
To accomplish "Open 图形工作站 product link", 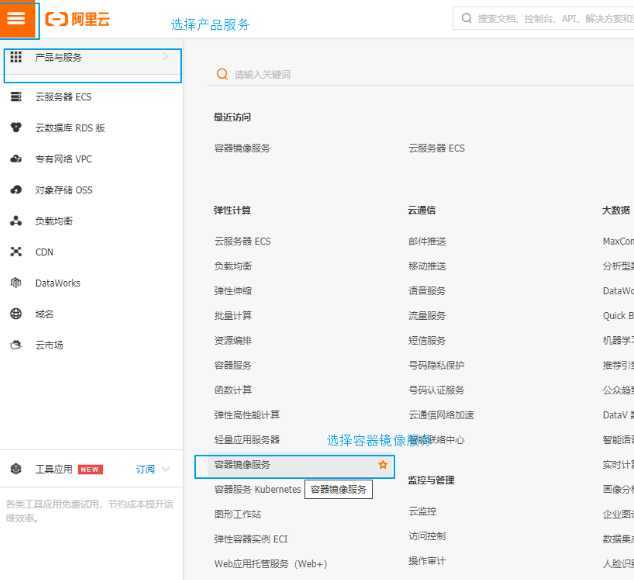I will 237,514.
